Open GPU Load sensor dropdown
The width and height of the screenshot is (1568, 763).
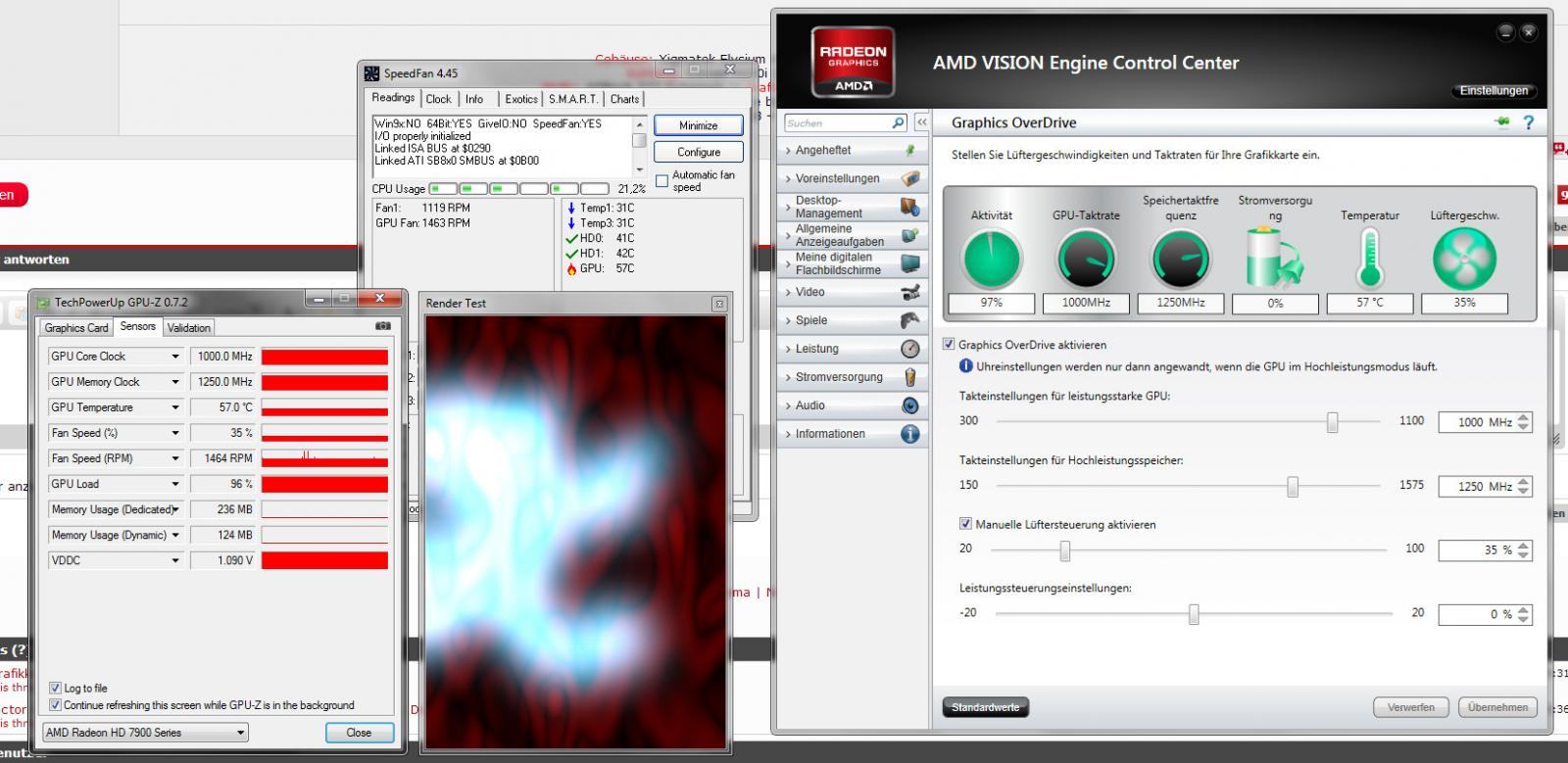pyautogui.click(x=175, y=484)
